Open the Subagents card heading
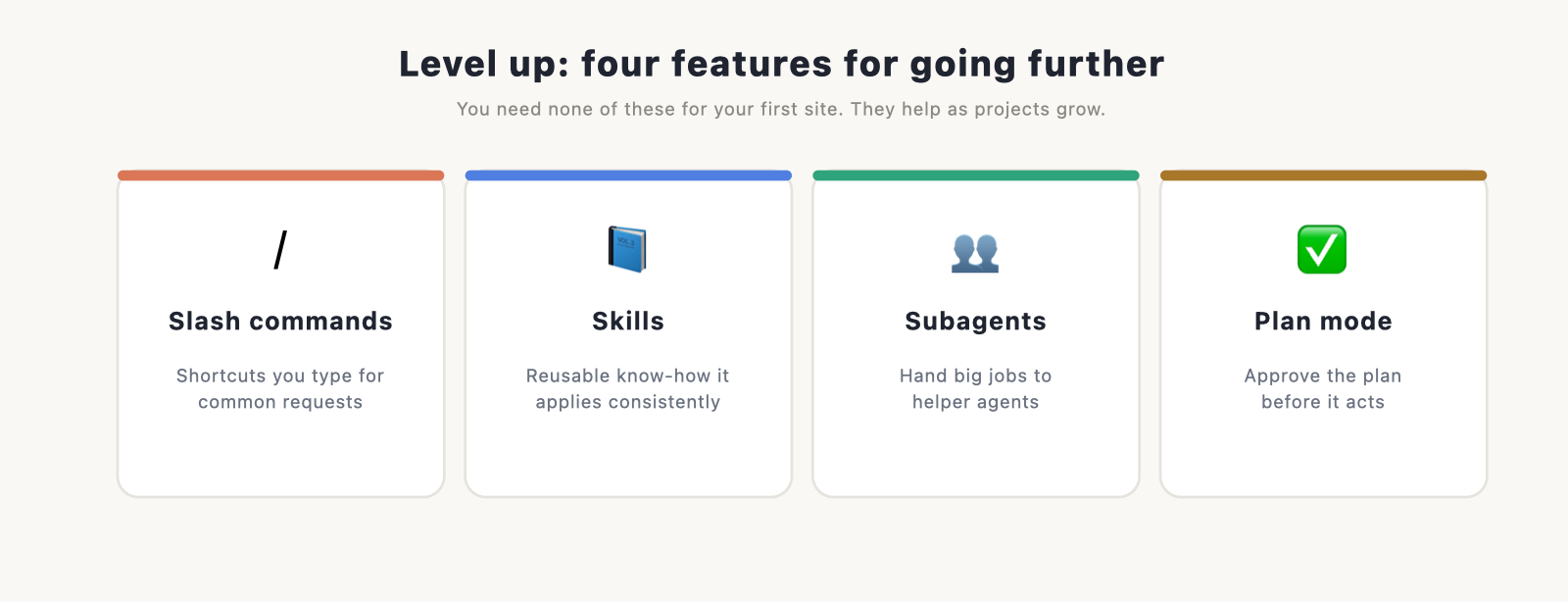This screenshot has height=602, width=1568. click(x=976, y=322)
